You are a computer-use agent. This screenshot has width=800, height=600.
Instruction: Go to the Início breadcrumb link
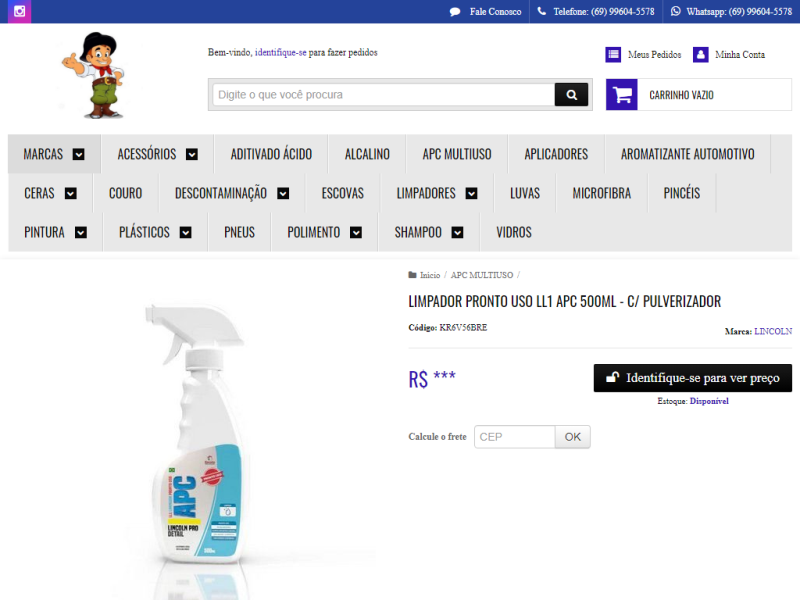pos(430,275)
